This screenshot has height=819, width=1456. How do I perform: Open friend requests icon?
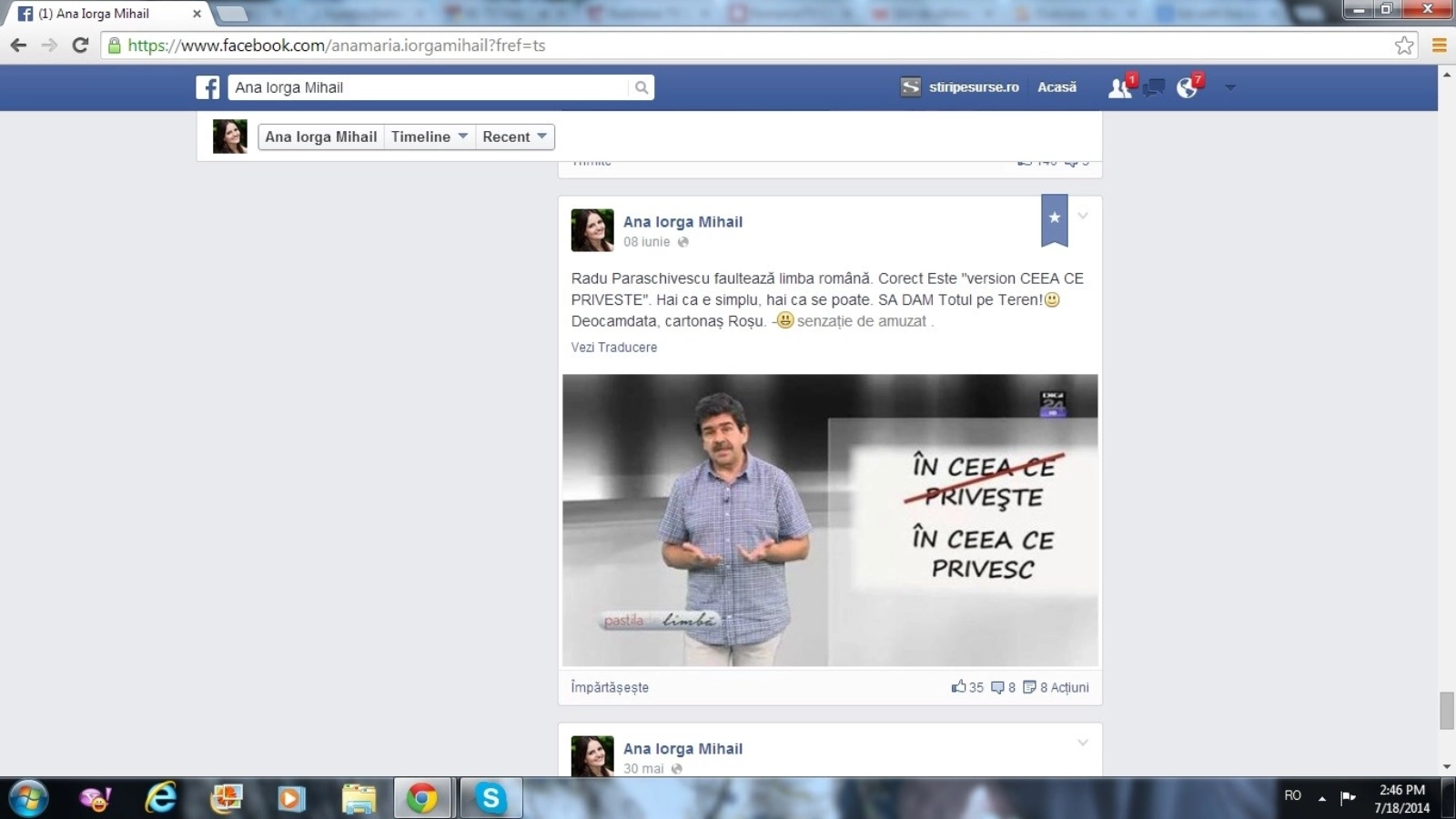[x=1119, y=87]
